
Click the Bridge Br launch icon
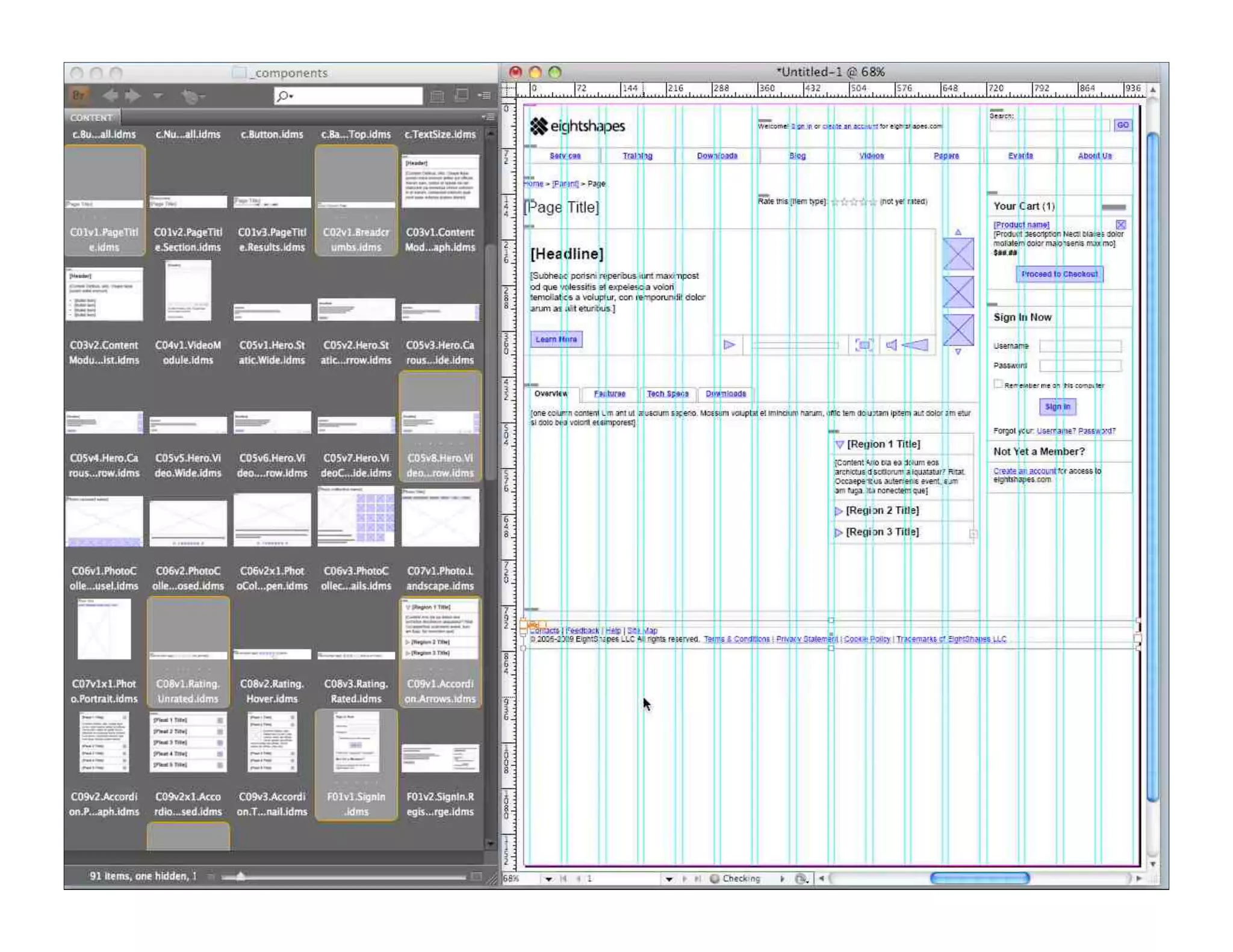(79, 95)
